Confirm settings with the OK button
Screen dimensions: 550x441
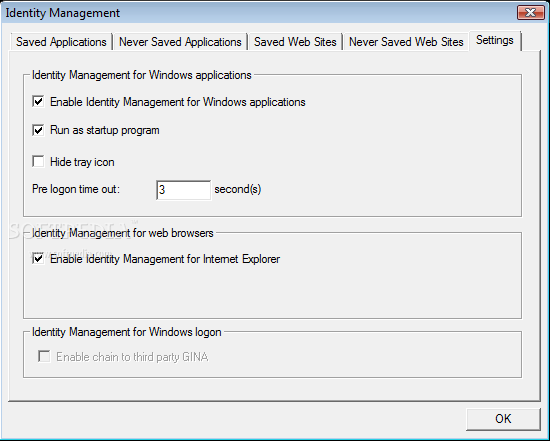[503, 419]
